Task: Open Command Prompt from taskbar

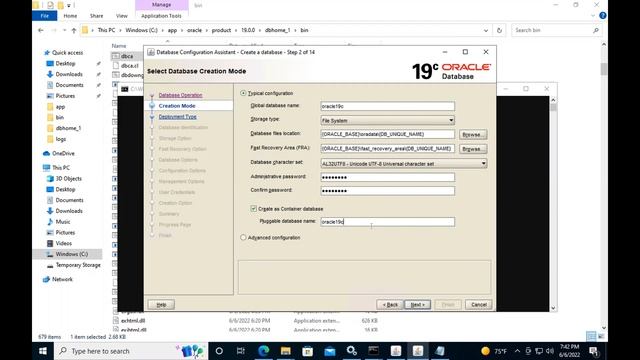Action: click(x=373, y=351)
